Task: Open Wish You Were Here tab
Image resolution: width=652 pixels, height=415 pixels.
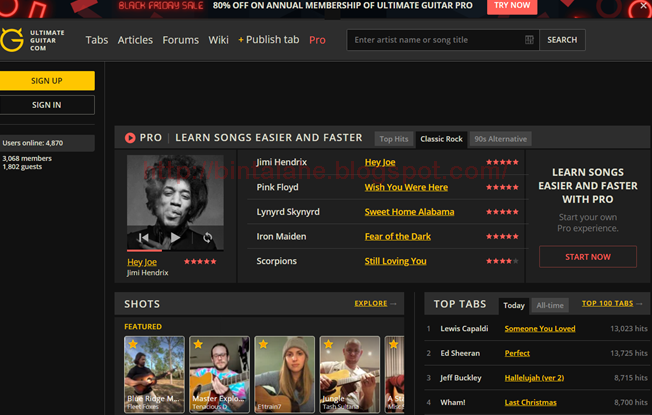Action: (x=406, y=187)
